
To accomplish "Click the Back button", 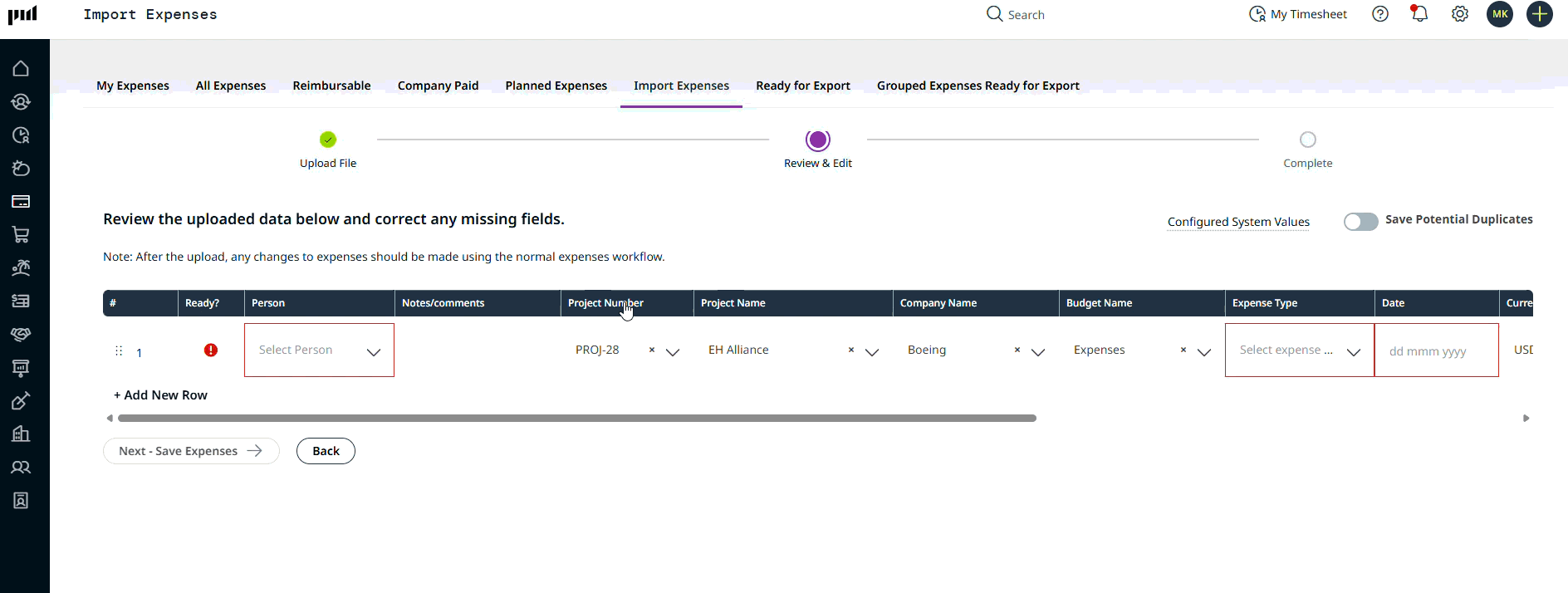I will click(x=326, y=451).
